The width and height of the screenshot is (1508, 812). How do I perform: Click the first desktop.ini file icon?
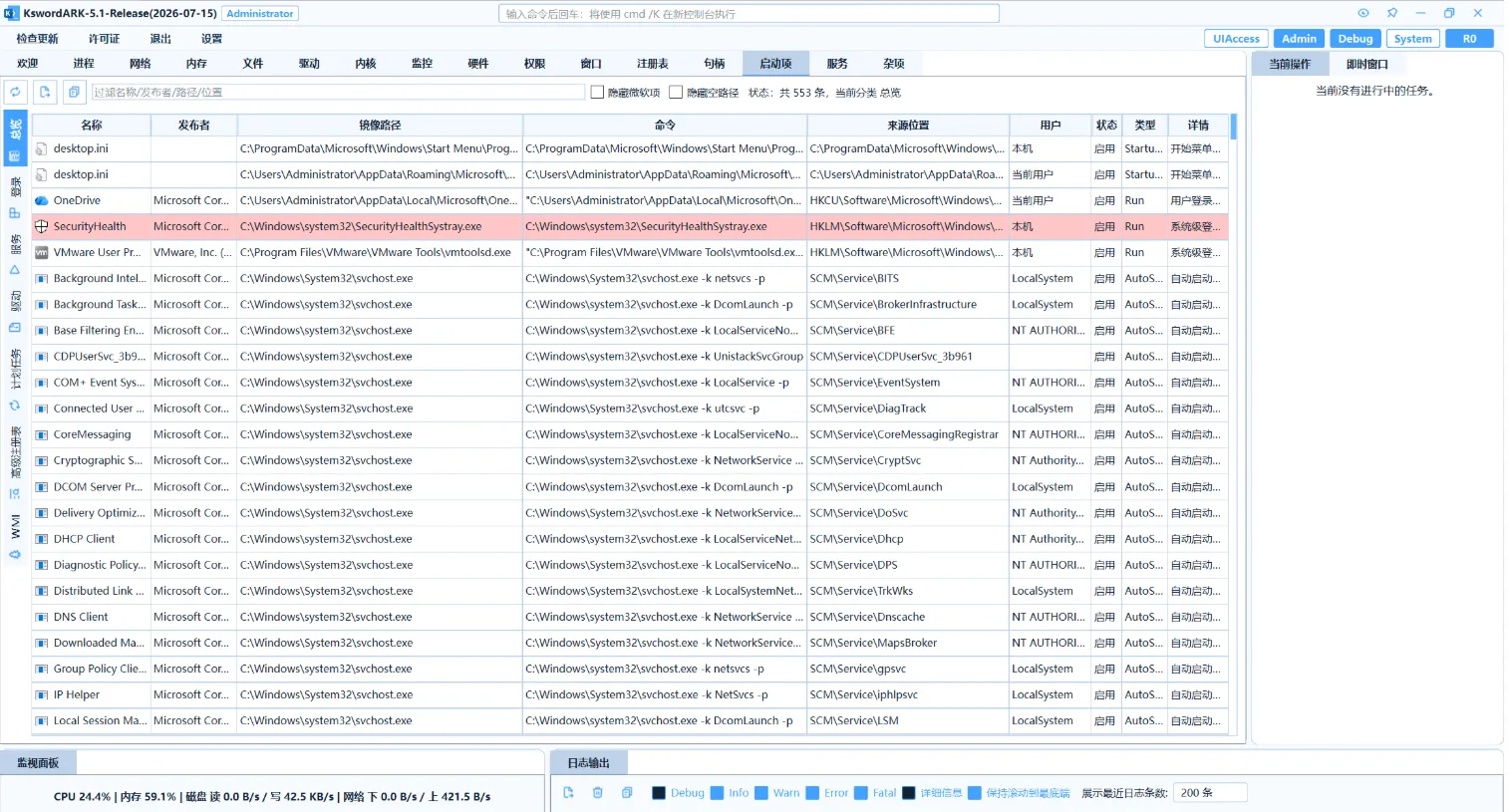[42, 148]
